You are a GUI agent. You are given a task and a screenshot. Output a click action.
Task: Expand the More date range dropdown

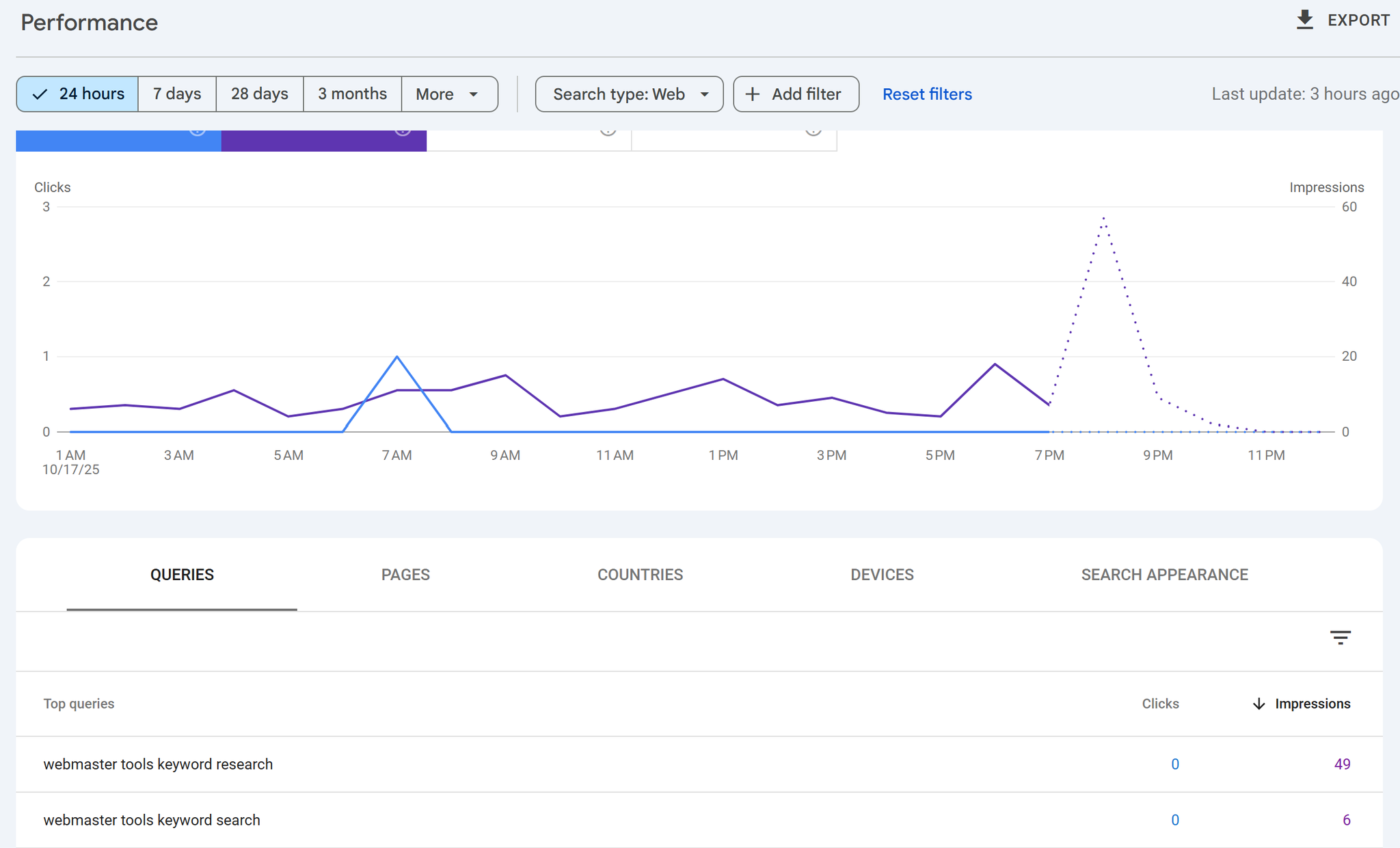[x=449, y=94]
